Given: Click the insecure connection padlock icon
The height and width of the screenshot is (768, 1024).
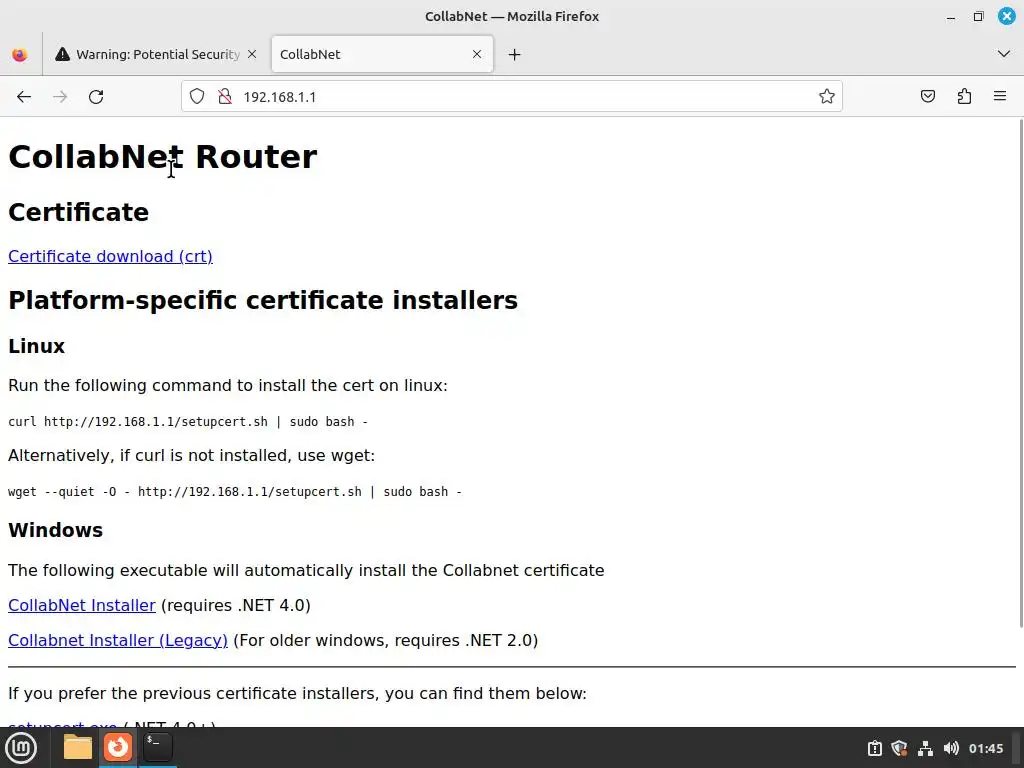Looking at the screenshot, I should pos(225,97).
